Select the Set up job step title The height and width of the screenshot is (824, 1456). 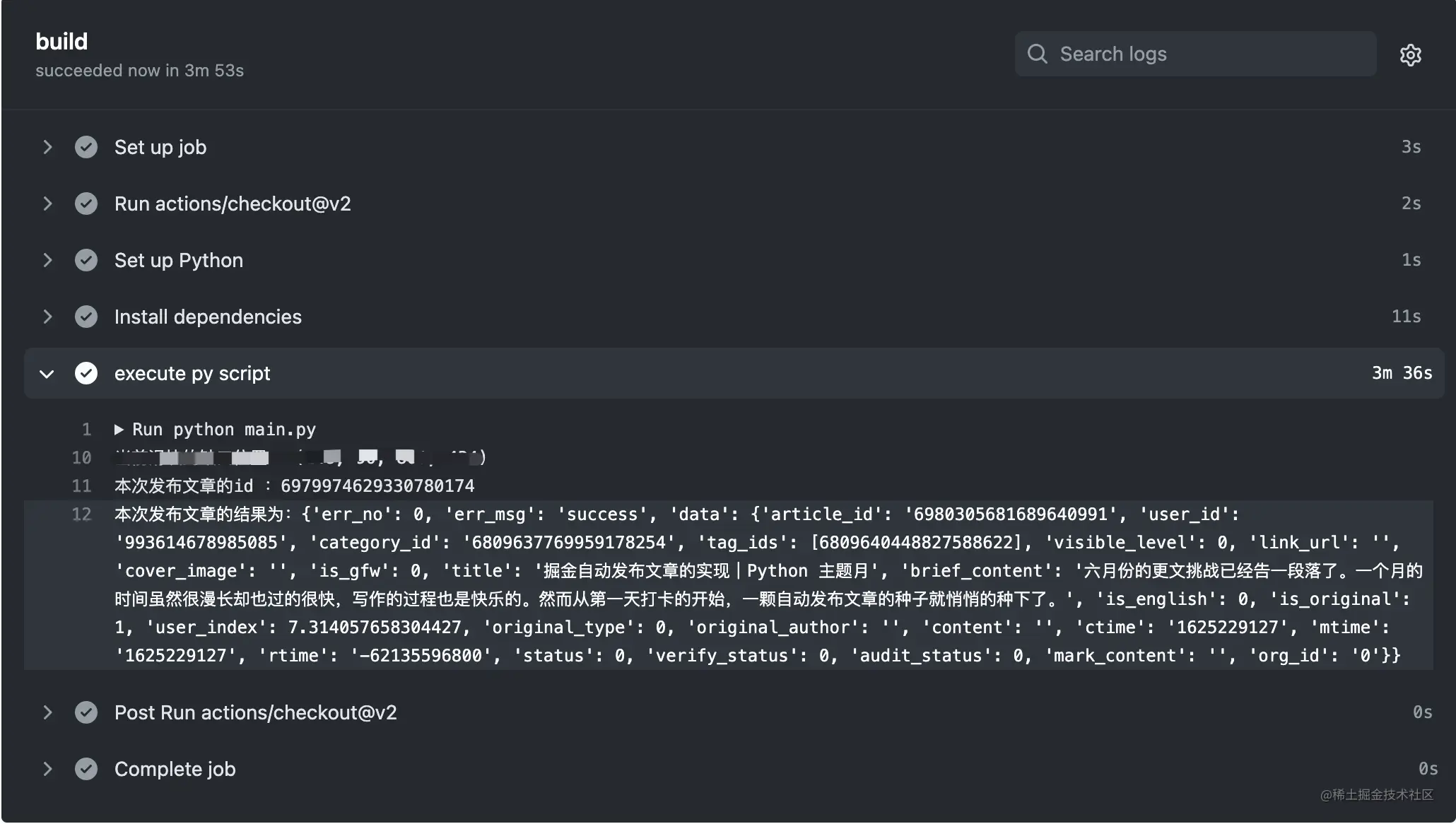click(160, 147)
